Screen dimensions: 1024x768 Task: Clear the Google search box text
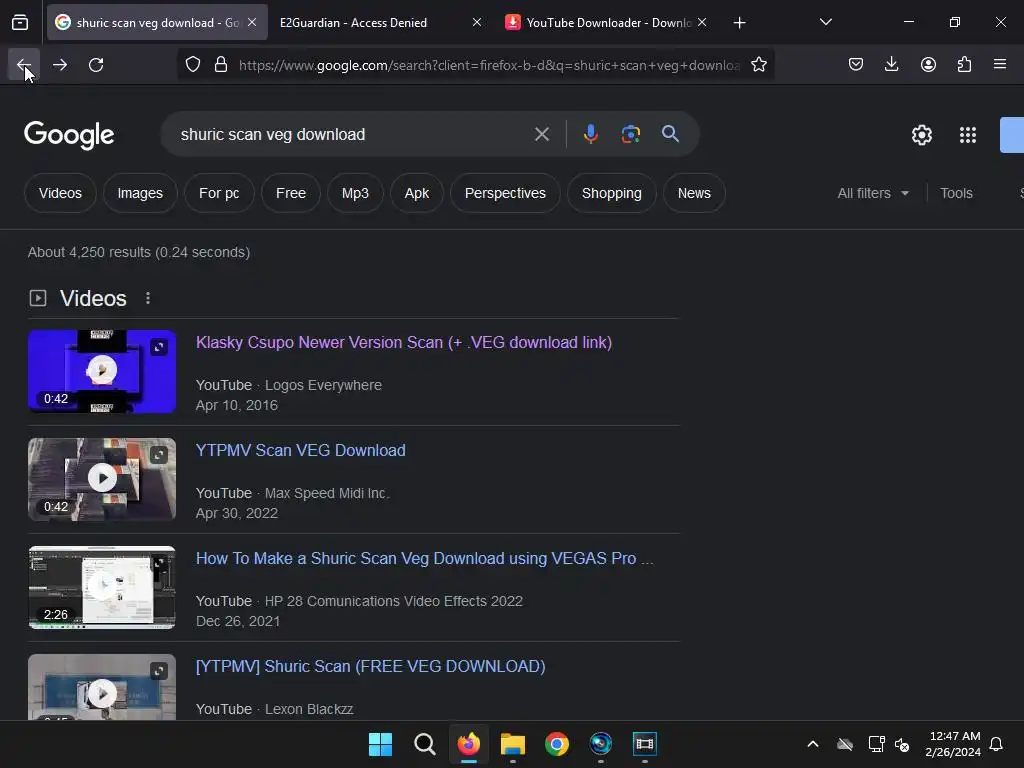coord(541,135)
